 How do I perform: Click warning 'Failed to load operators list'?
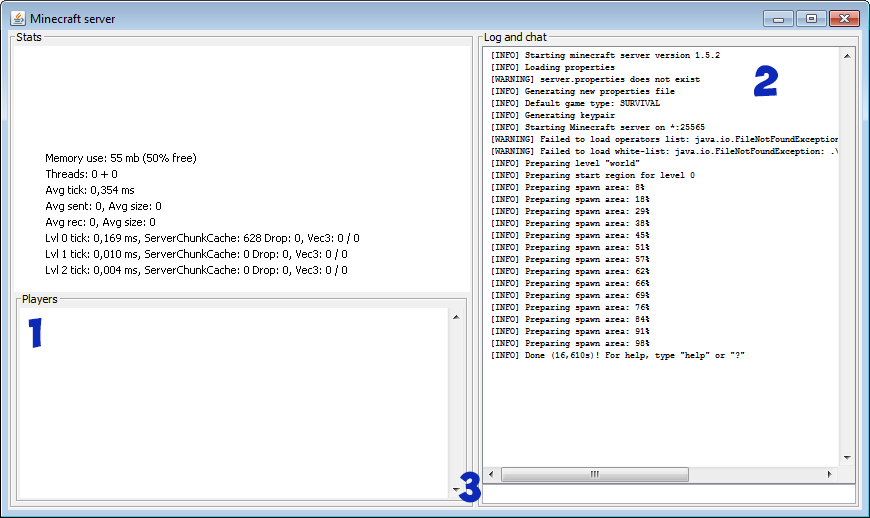coord(664,140)
